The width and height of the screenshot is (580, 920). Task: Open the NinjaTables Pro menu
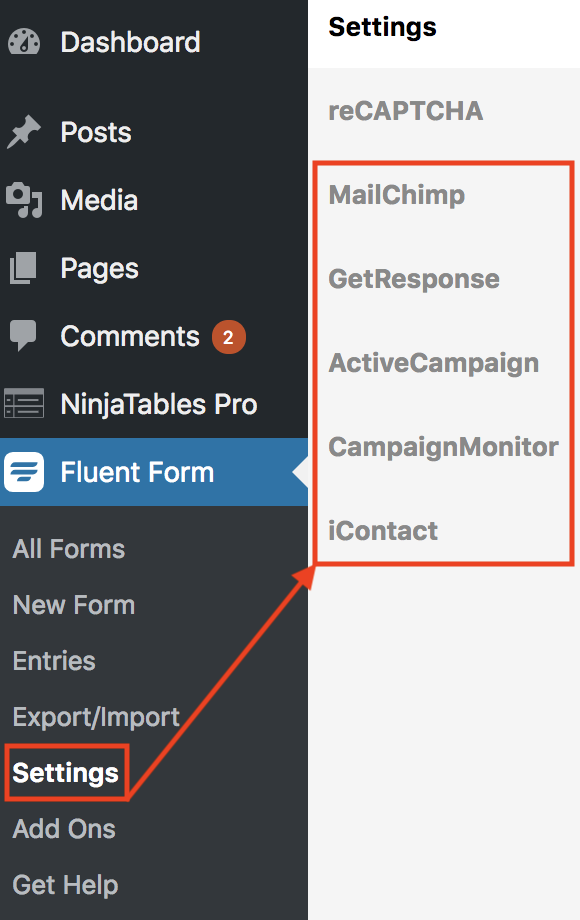pyautogui.click(x=154, y=404)
